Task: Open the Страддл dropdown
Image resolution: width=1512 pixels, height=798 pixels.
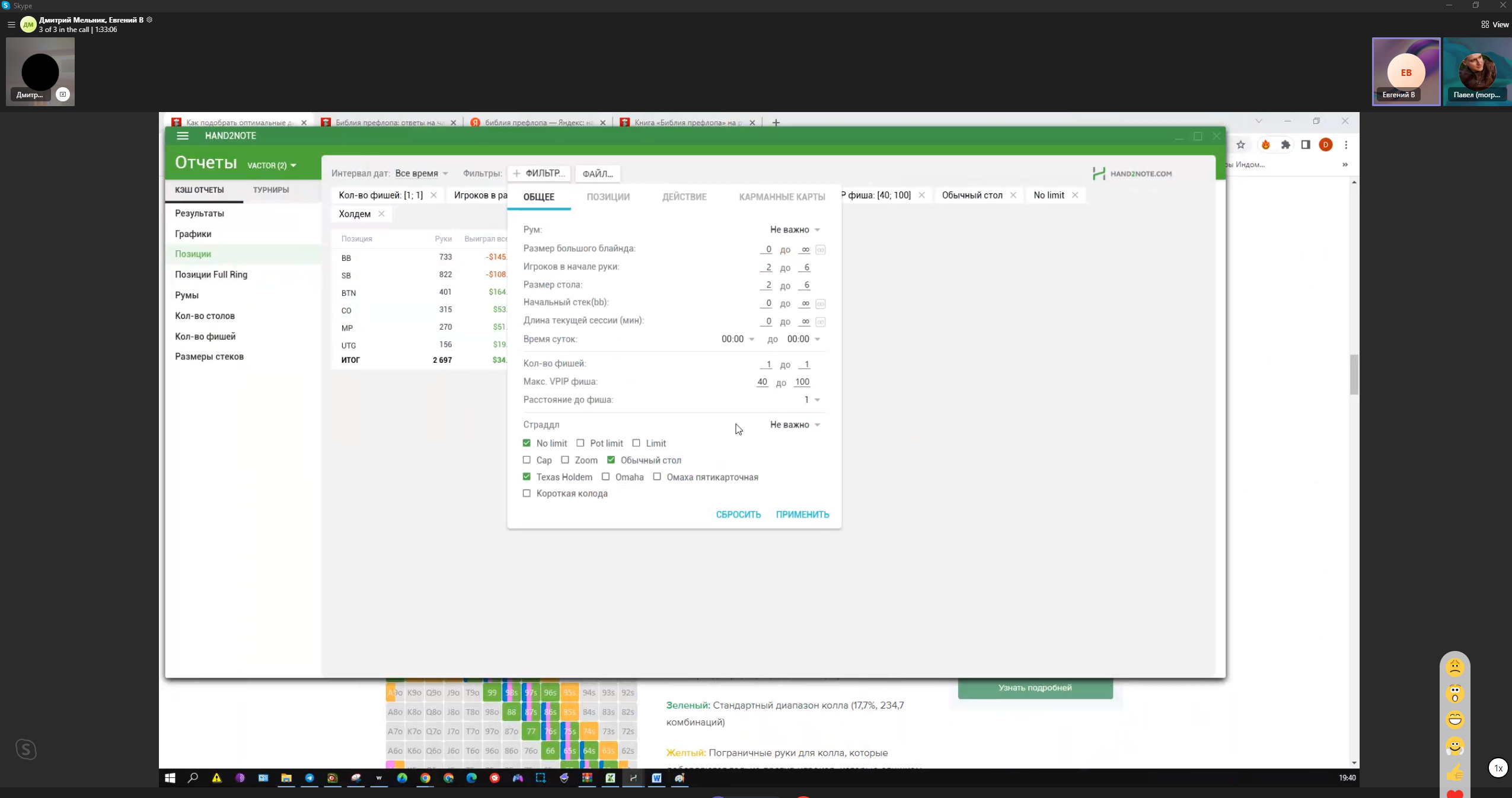Action: coord(795,424)
